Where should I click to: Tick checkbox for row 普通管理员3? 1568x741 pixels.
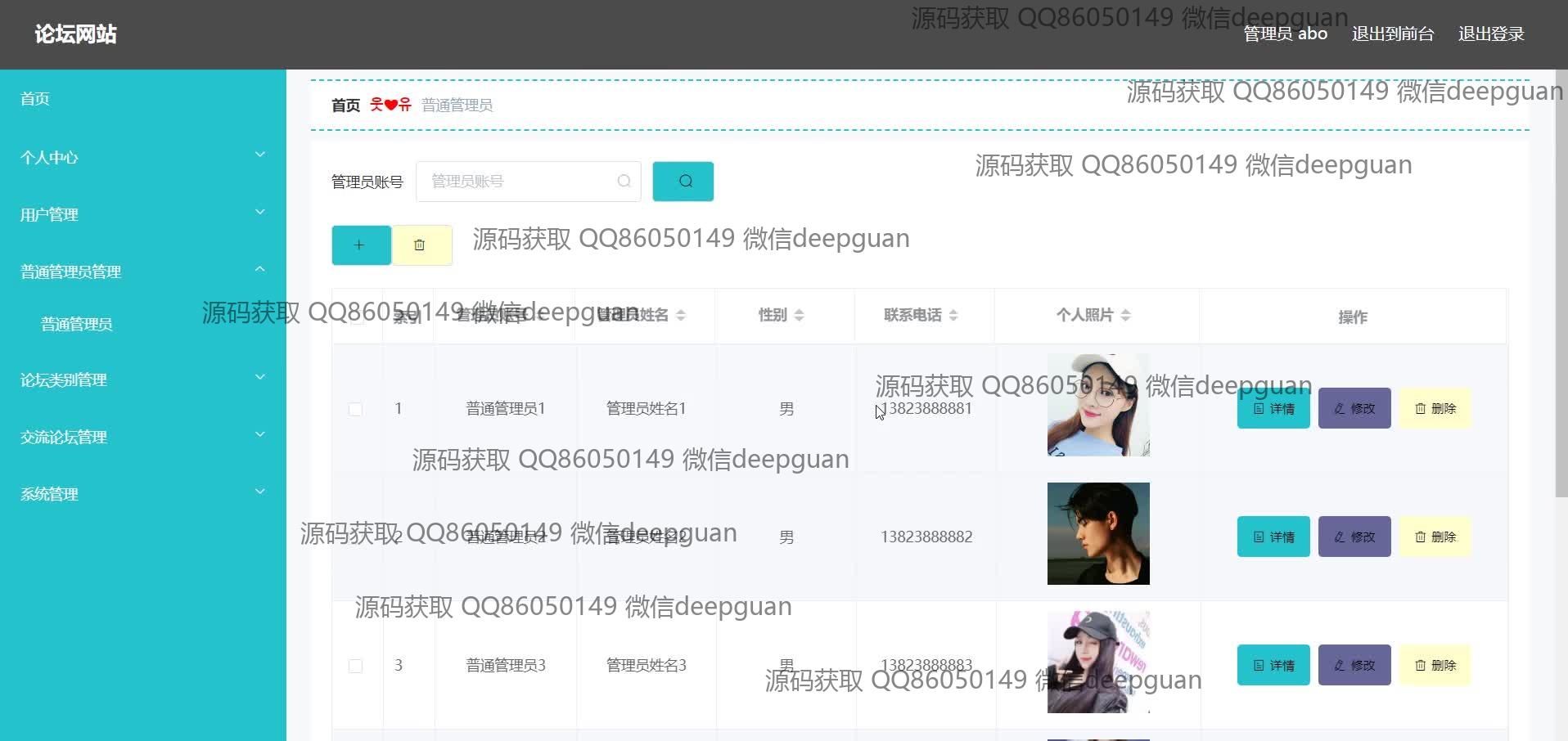(x=355, y=666)
